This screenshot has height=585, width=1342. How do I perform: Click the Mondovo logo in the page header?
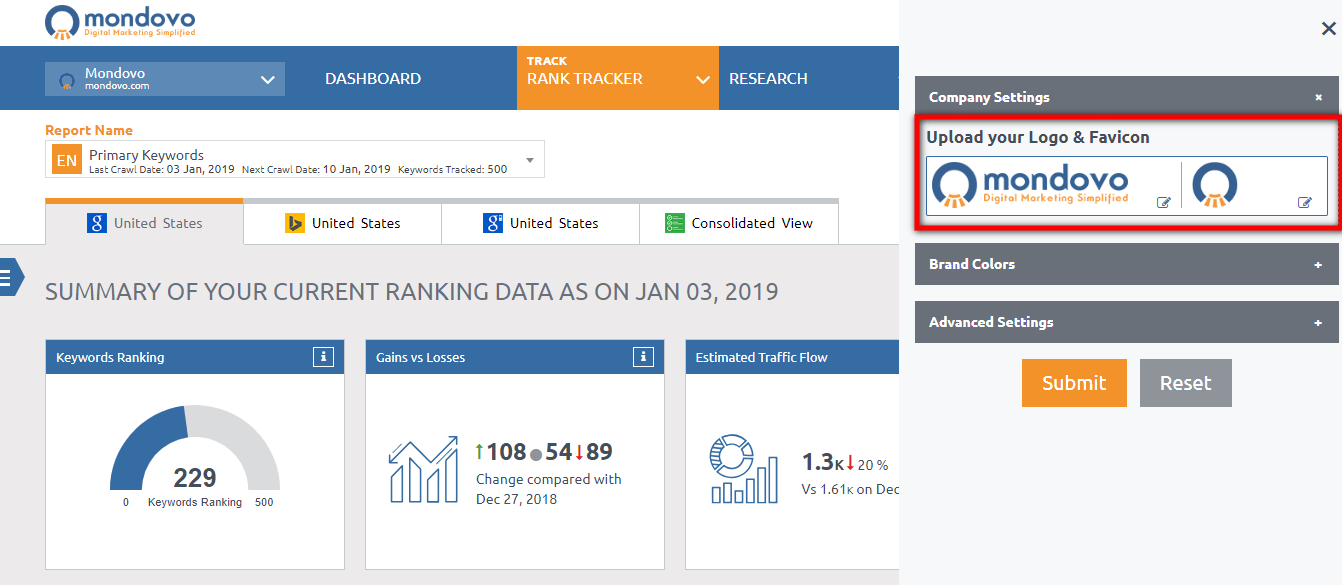pyautogui.click(x=120, y=22)
